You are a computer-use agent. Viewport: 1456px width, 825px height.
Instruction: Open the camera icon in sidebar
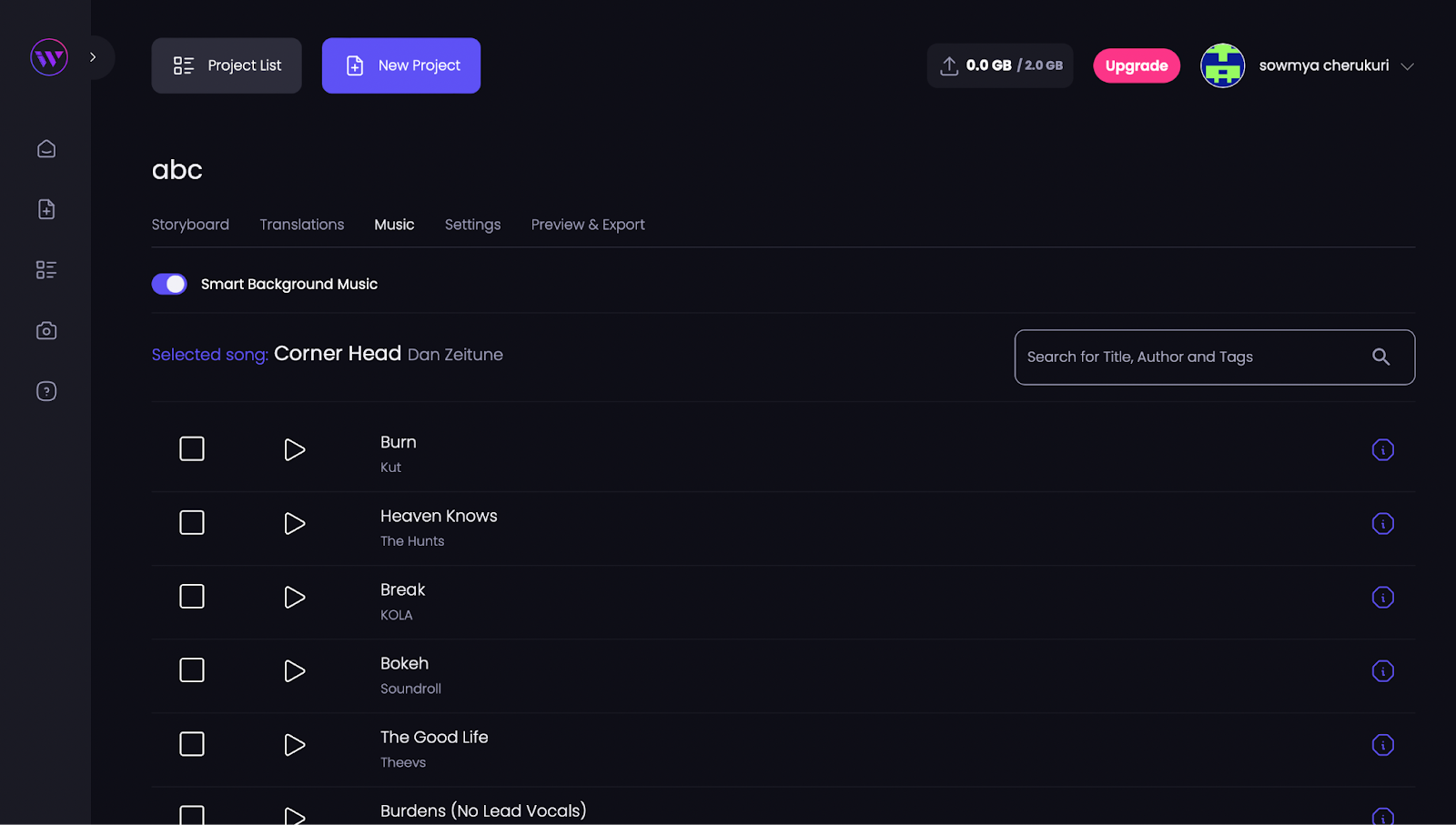click(x=46, y=331)
